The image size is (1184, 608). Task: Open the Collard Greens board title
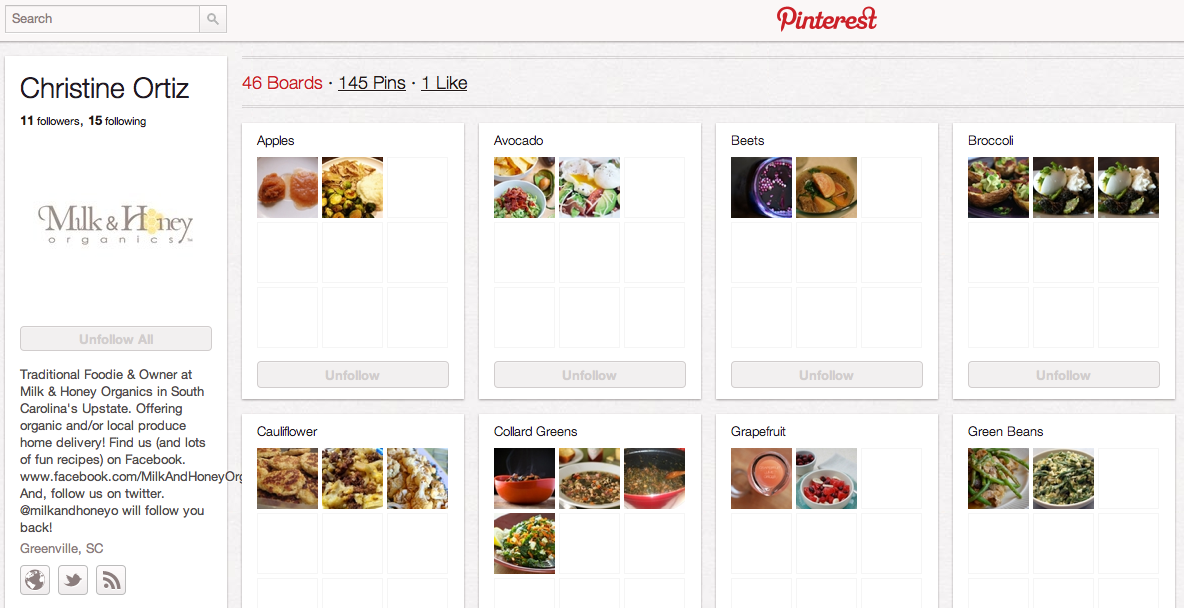(535, 432)
